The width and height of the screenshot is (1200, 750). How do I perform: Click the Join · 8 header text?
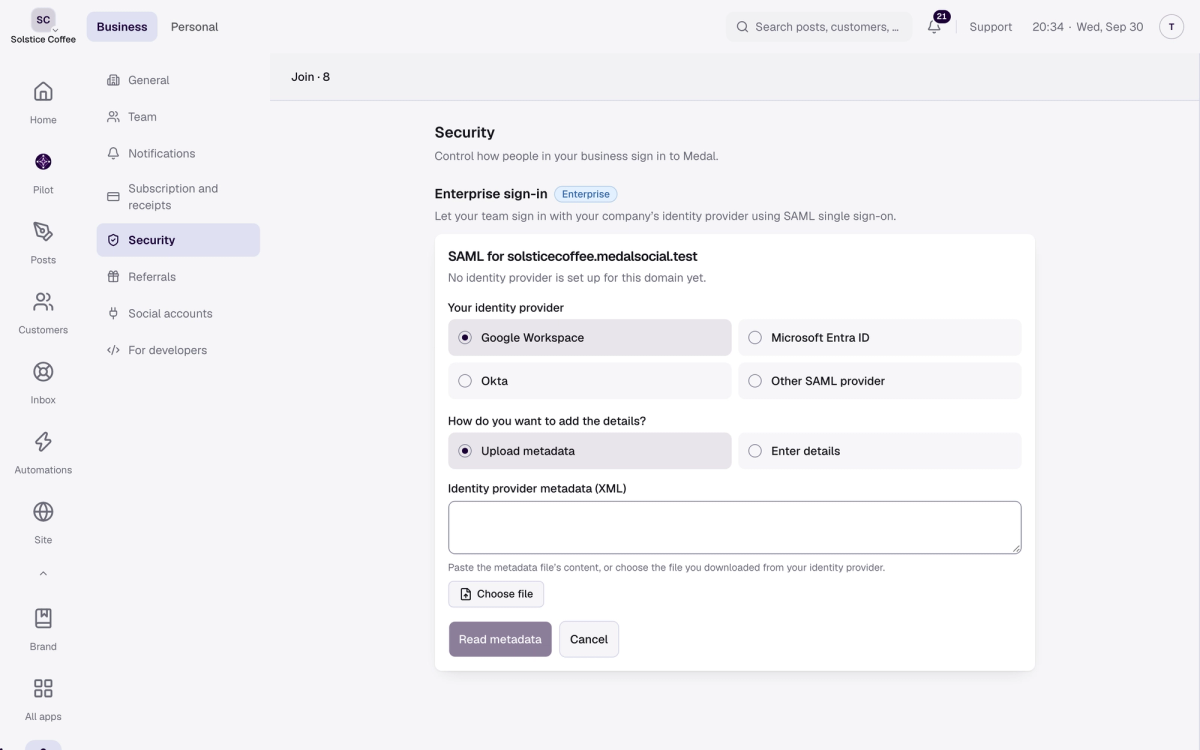click(310, 77)
